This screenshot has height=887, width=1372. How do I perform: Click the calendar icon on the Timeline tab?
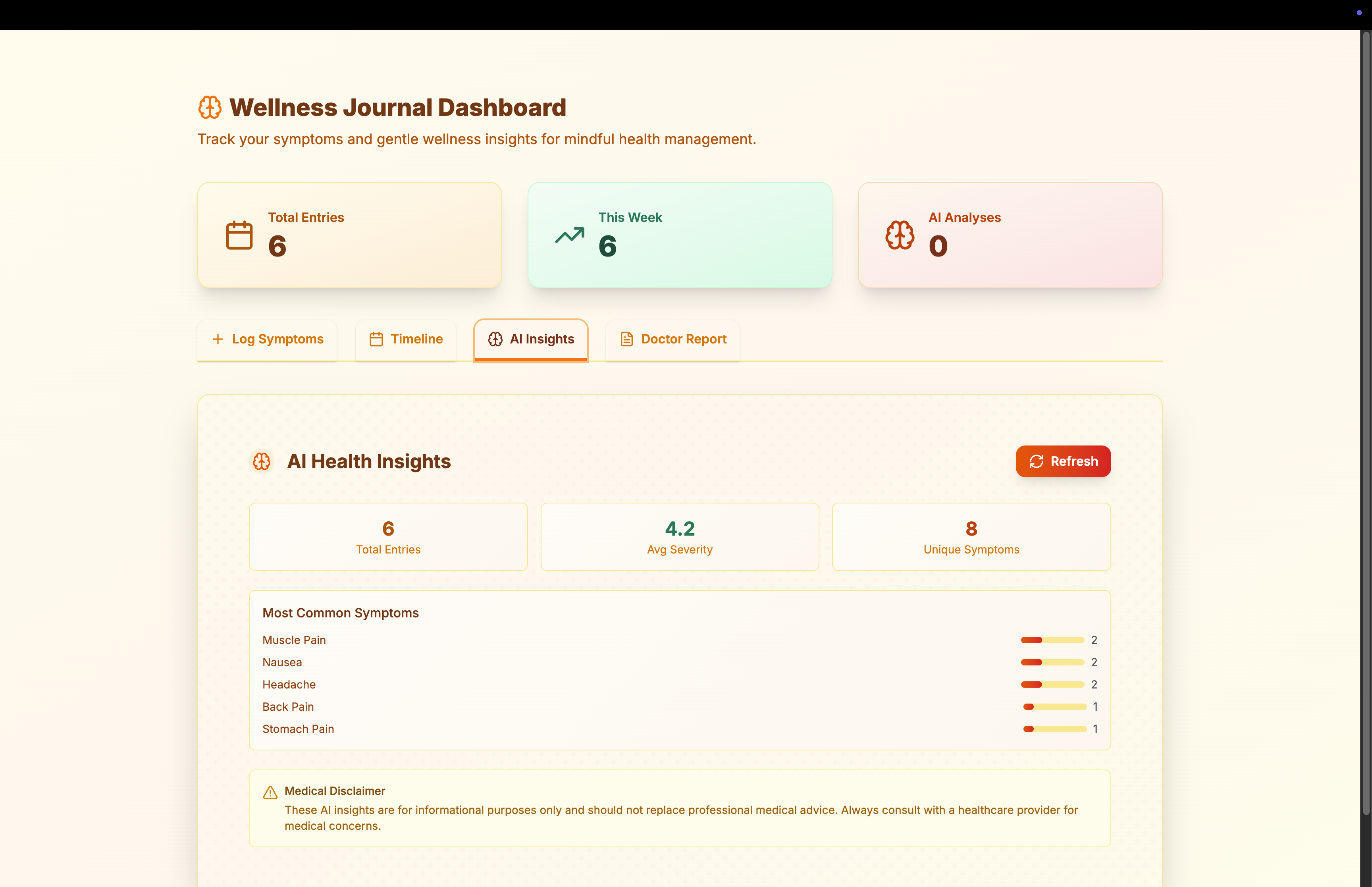(376, 339)
